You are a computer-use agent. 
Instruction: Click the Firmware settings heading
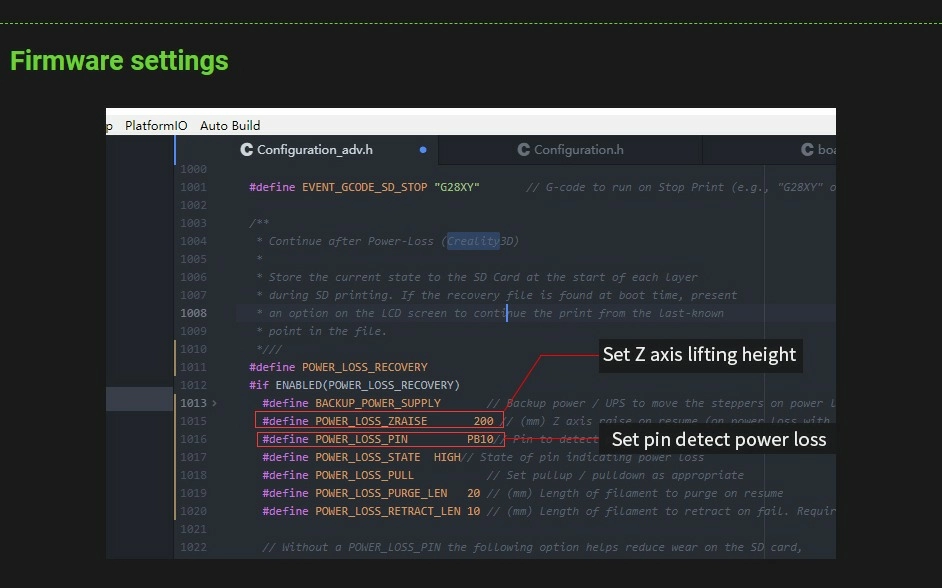(x=119, y=61)
